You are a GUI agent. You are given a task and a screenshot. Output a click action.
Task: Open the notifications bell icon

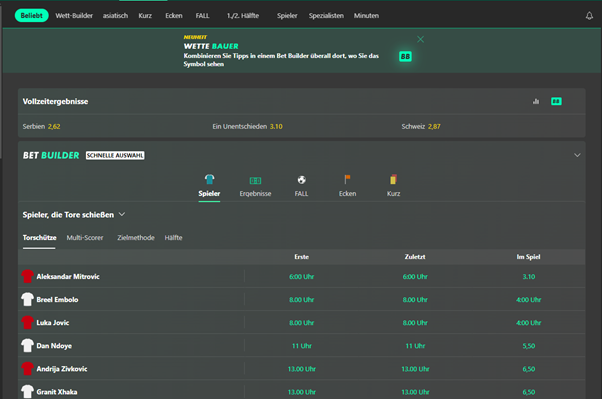tap(589, 16)
